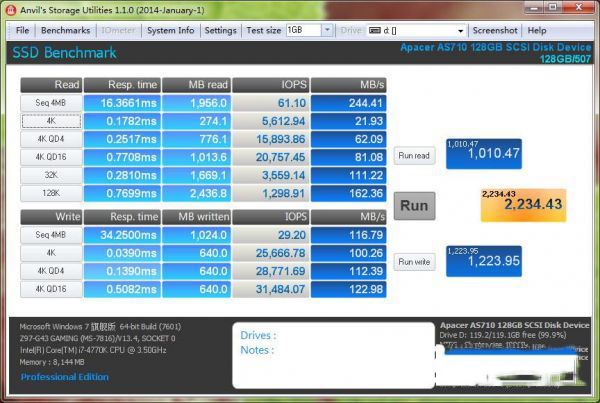This screenshot has width=600, height=403.
Task: Click the 1,669.1 MB read cell
Action: click(x=196, y=175)
